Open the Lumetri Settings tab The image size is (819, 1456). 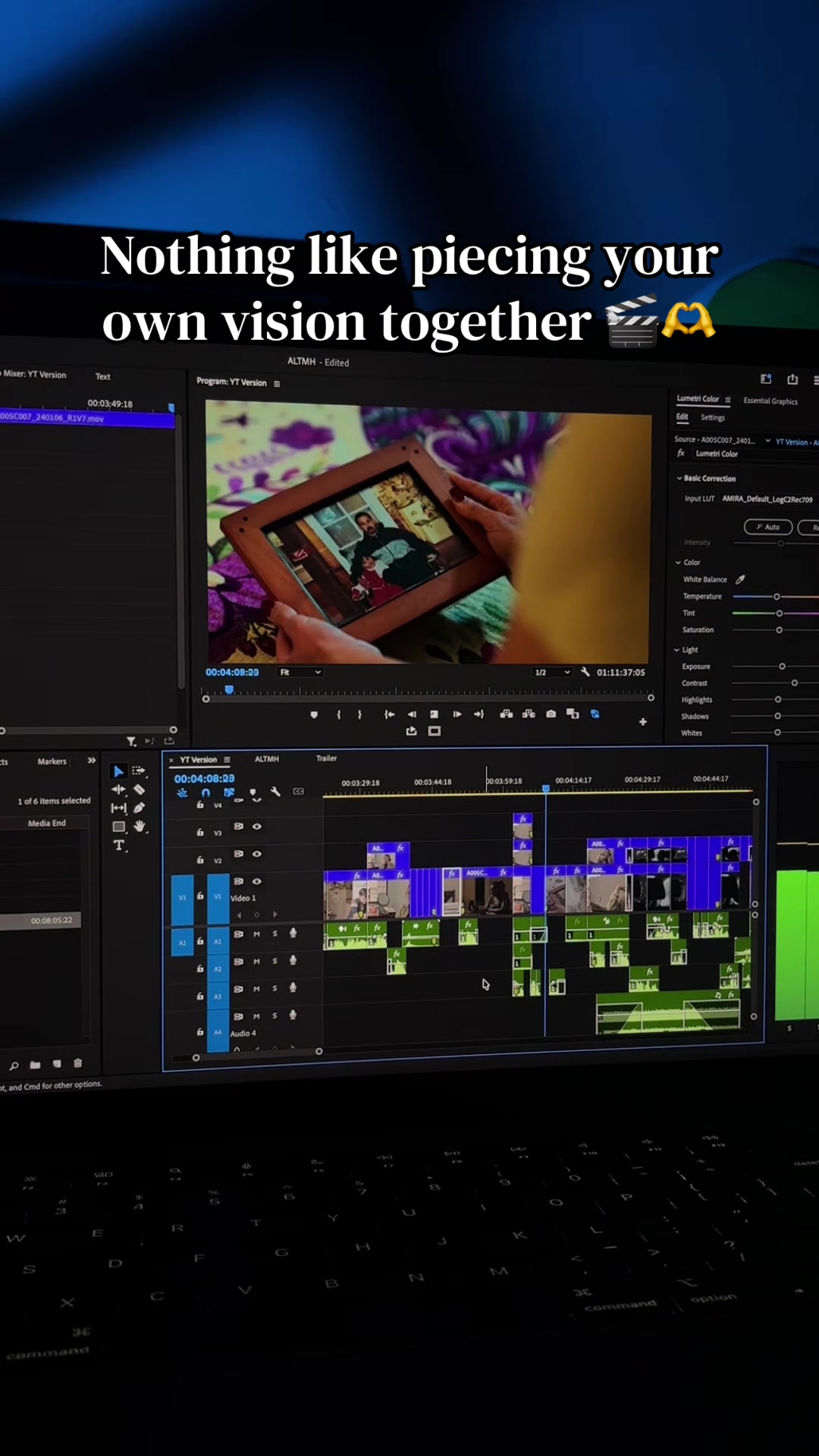713,418
